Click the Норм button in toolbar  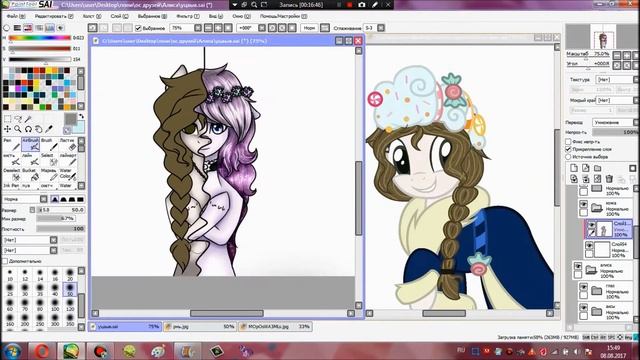pyautogui.click(x=309, y=28)
